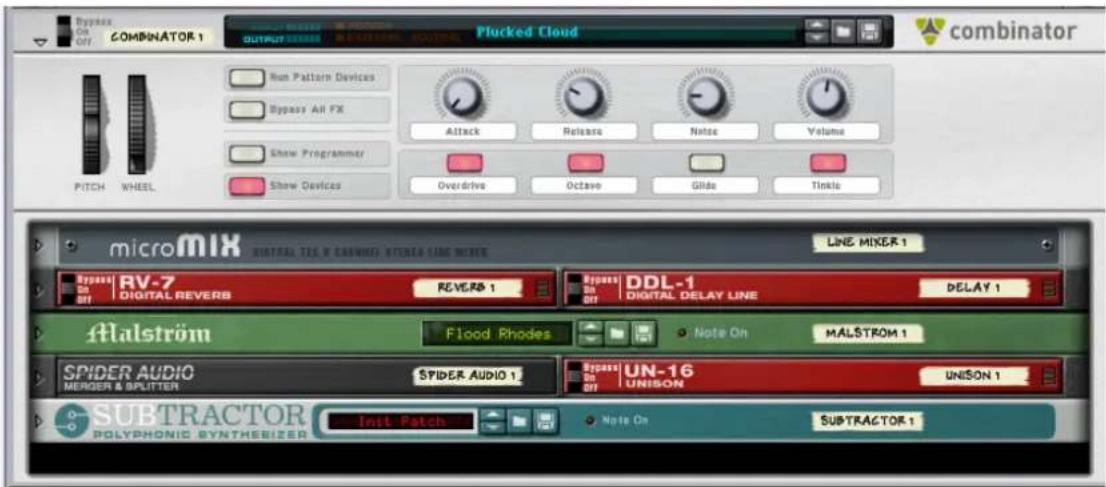Open the Malström patch browser folder icon
Image resolution: width=1106 pixels, height=487 pixels.
click(614, 334)
